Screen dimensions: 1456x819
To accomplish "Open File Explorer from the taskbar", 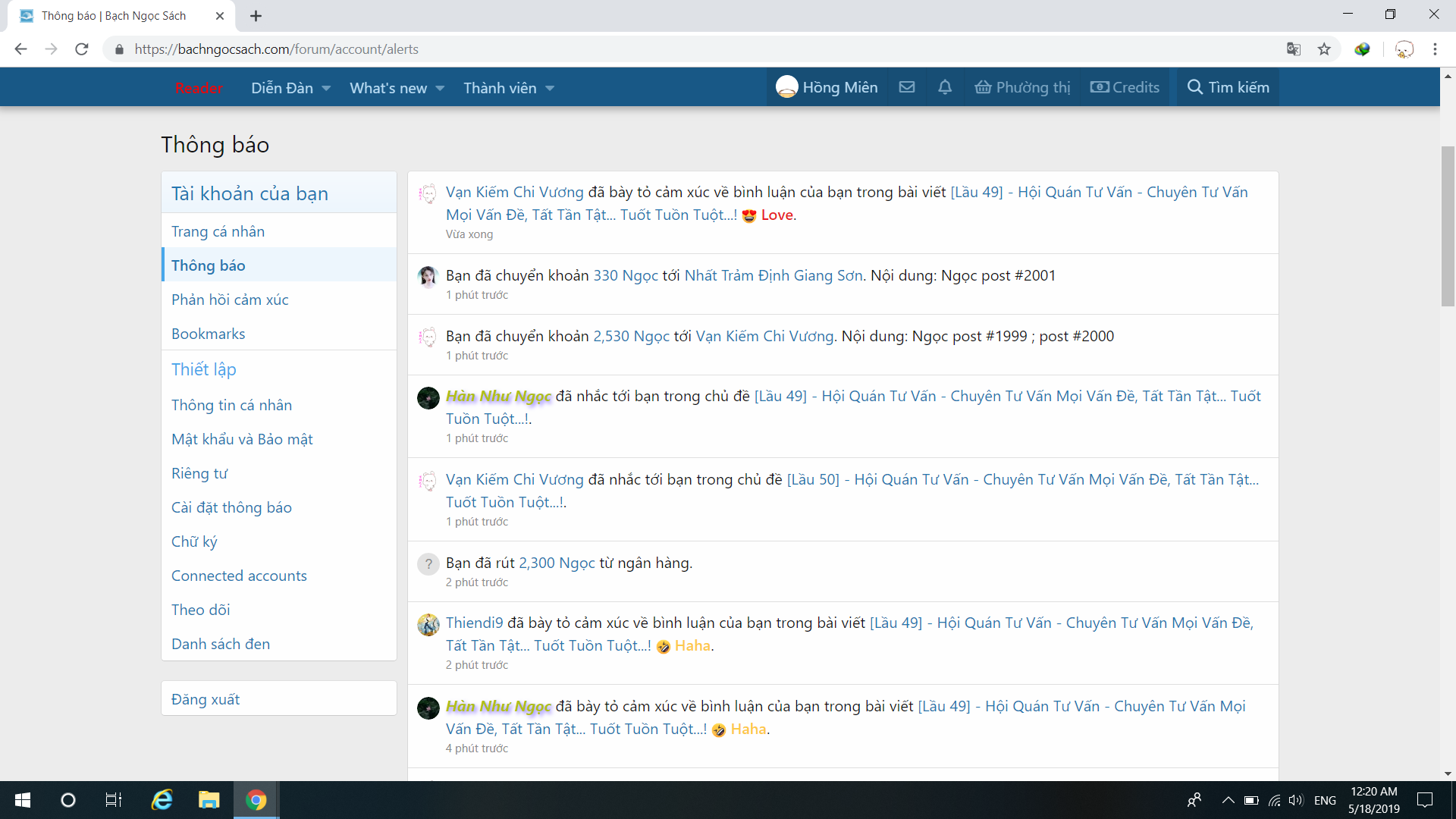I will click(209, 800).
